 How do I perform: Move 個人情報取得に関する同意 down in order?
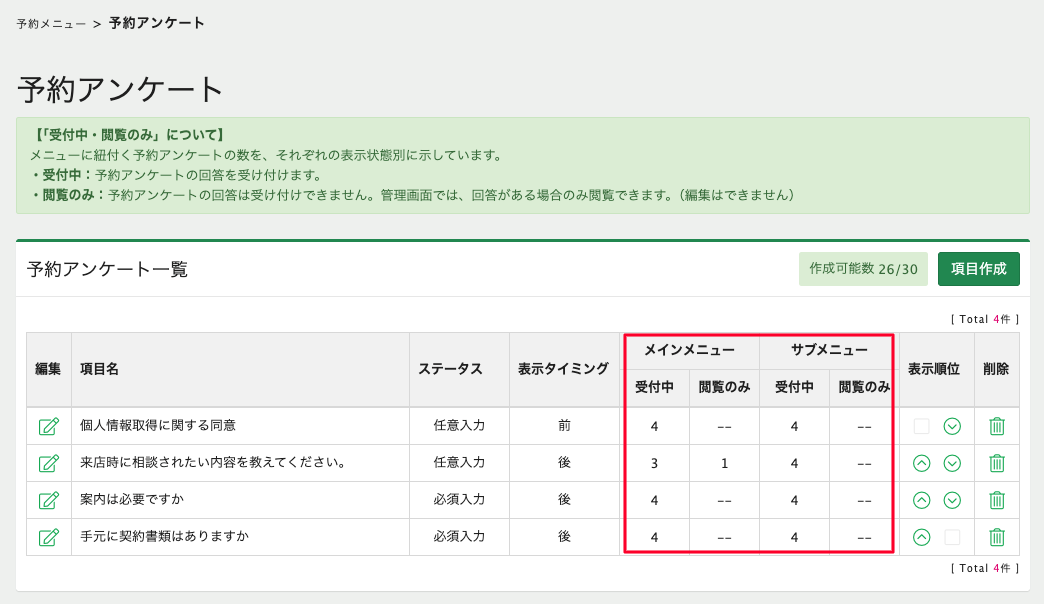click(952, 426)
